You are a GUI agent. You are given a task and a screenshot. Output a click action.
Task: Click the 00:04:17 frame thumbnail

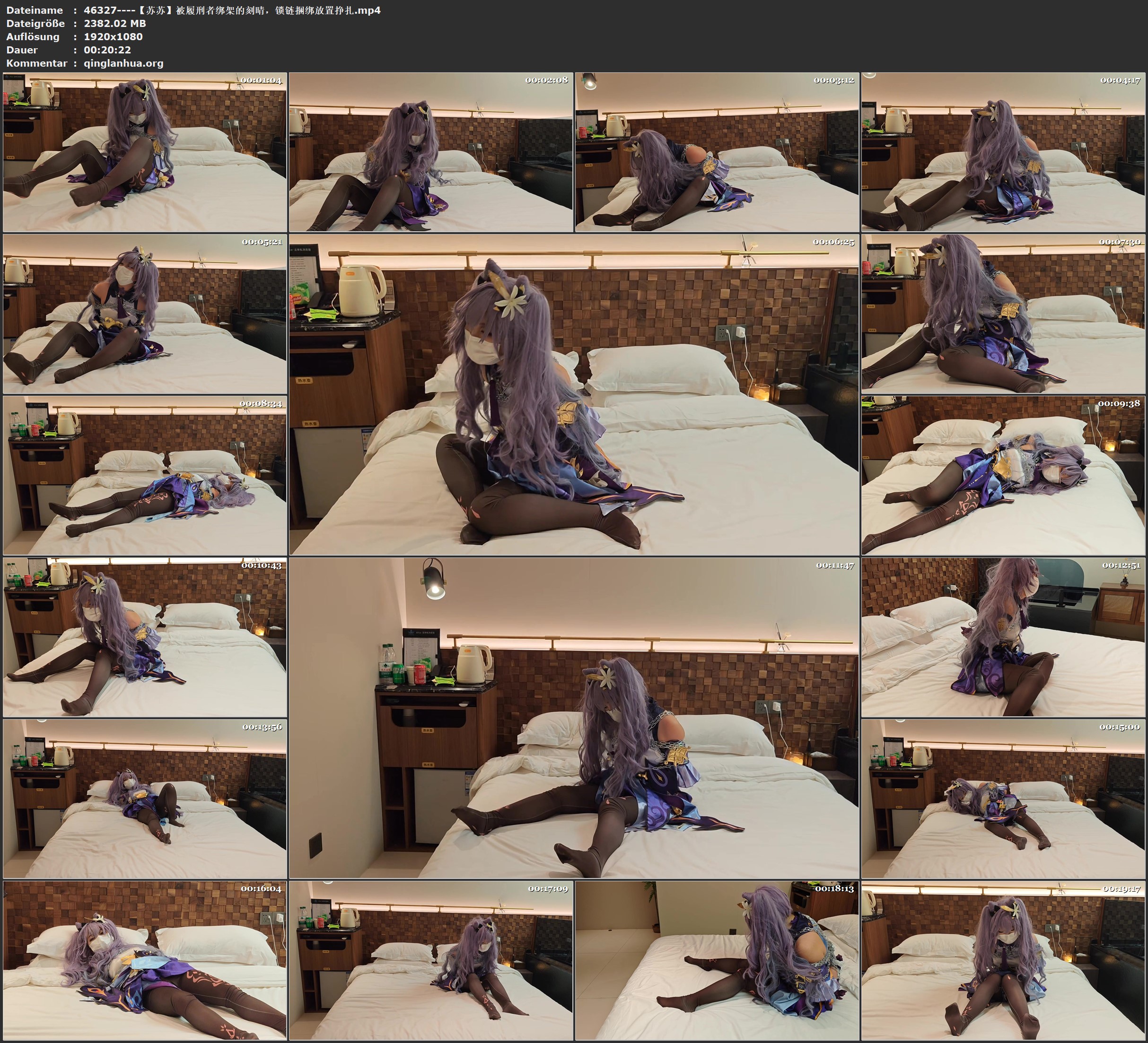click(x=1003, y=152)
